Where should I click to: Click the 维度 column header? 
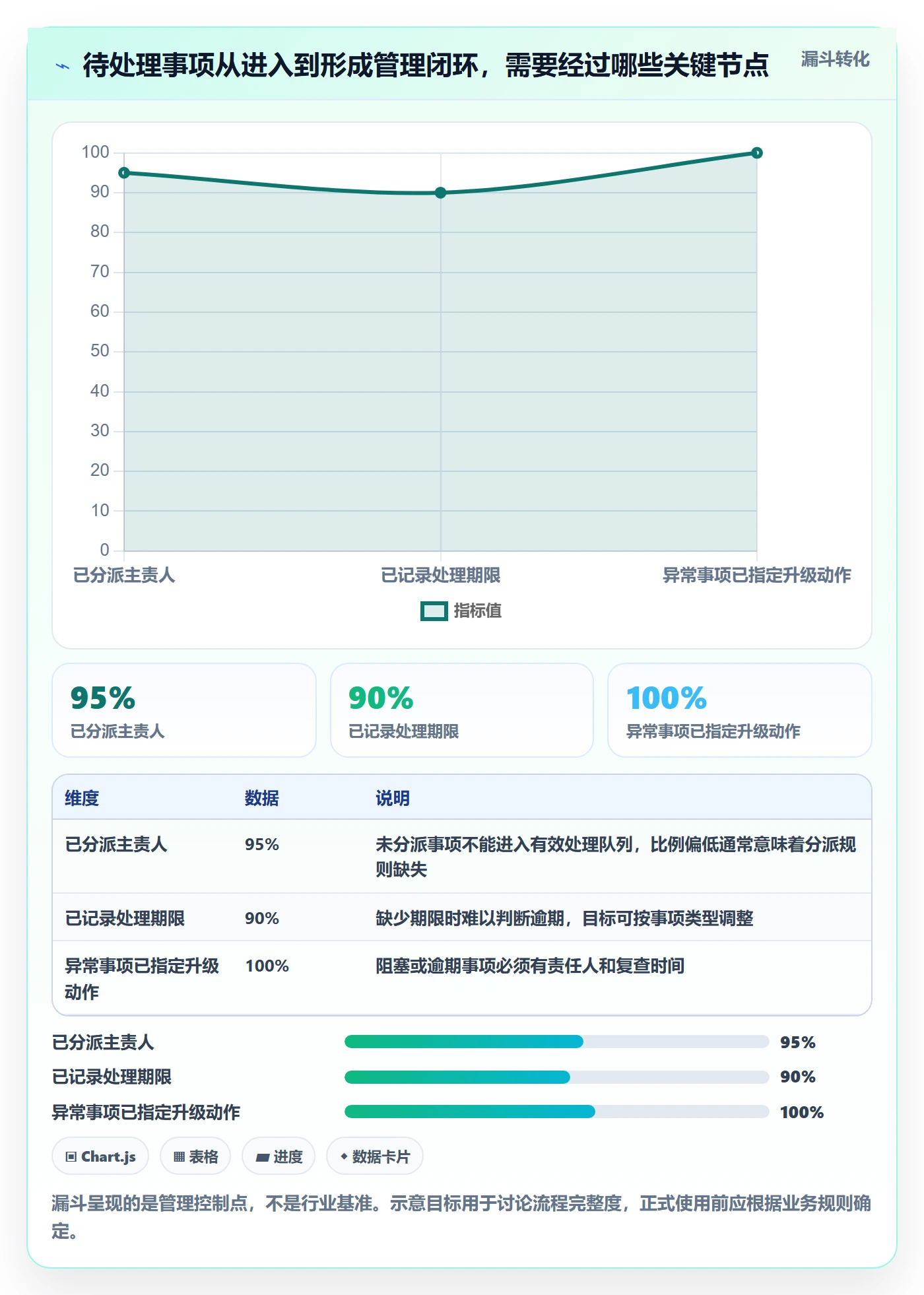click(x=82, y=798)
